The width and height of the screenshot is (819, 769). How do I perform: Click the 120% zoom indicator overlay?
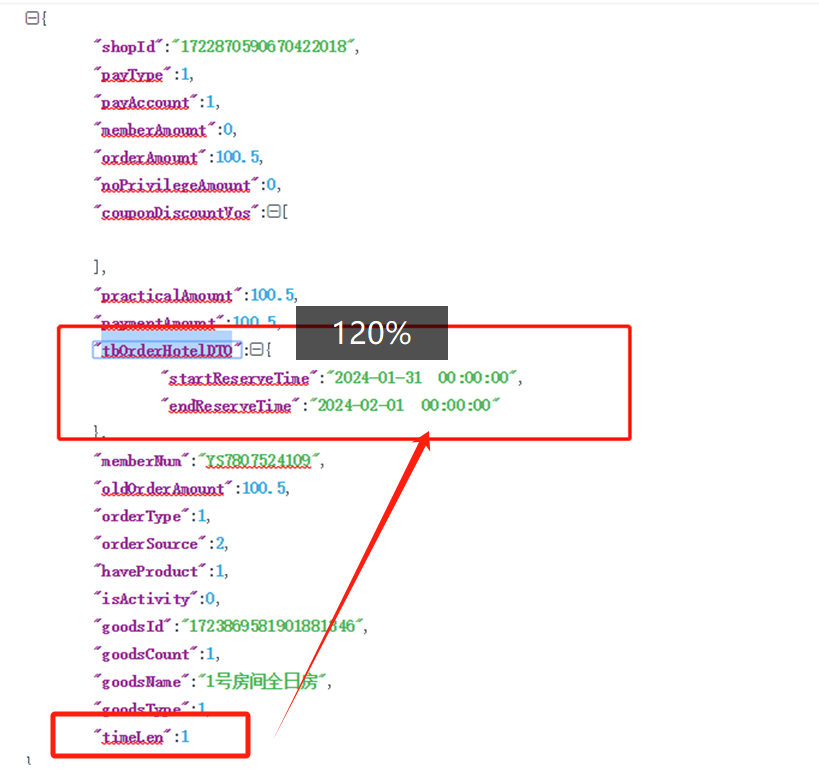point(372,333)
